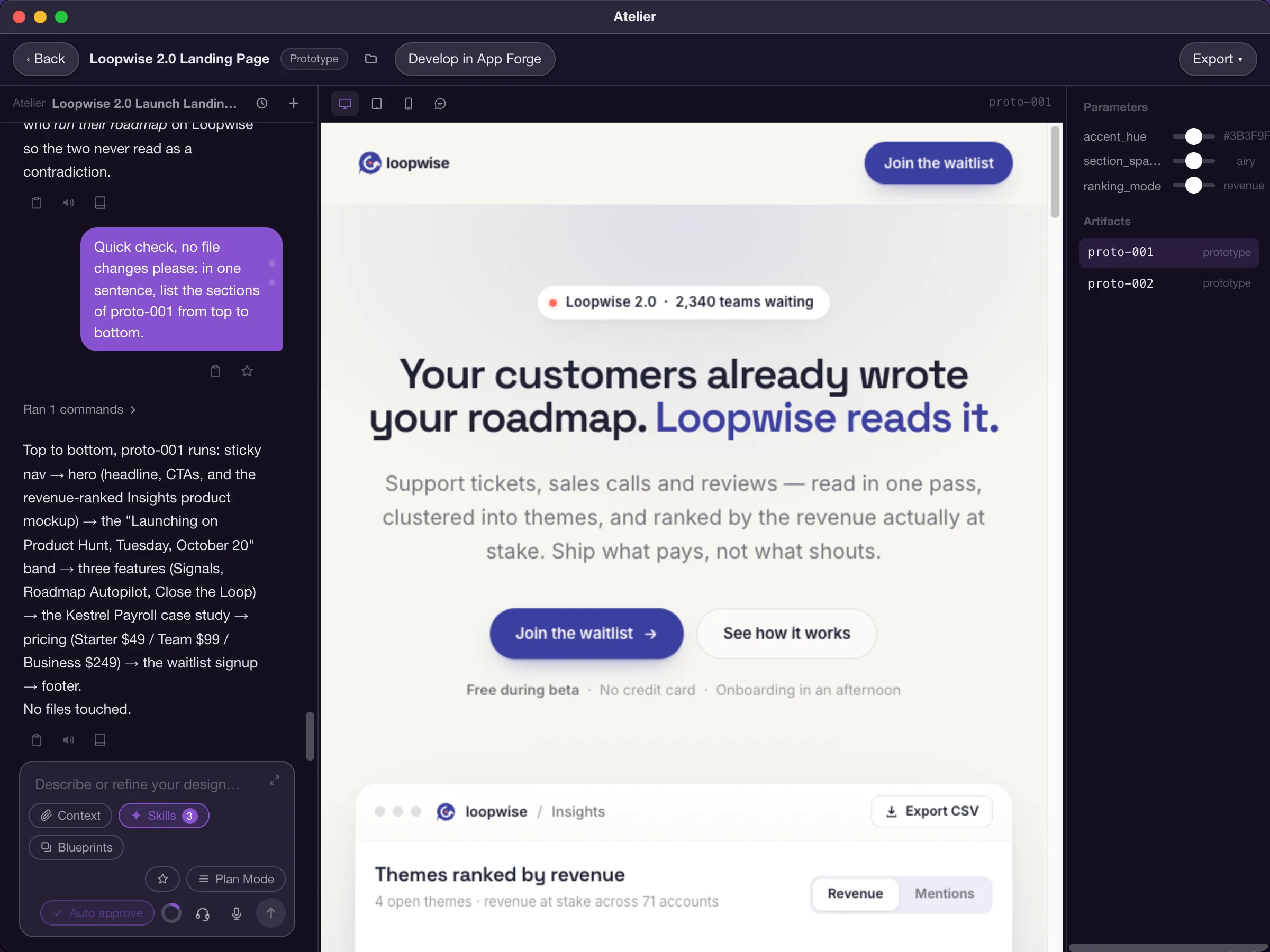The image size is (1270, 952).
Task: Click Develop in App Forge
Action: 474,59
